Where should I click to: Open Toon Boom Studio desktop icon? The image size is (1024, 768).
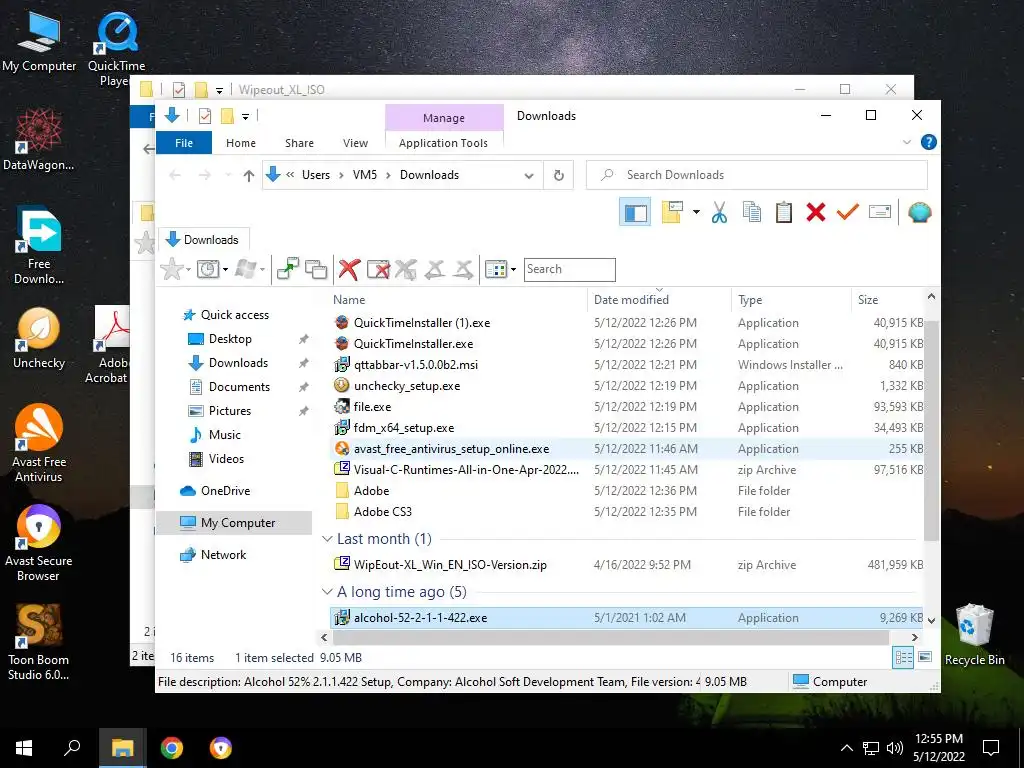pyautogui.click(x=39, y=641)
